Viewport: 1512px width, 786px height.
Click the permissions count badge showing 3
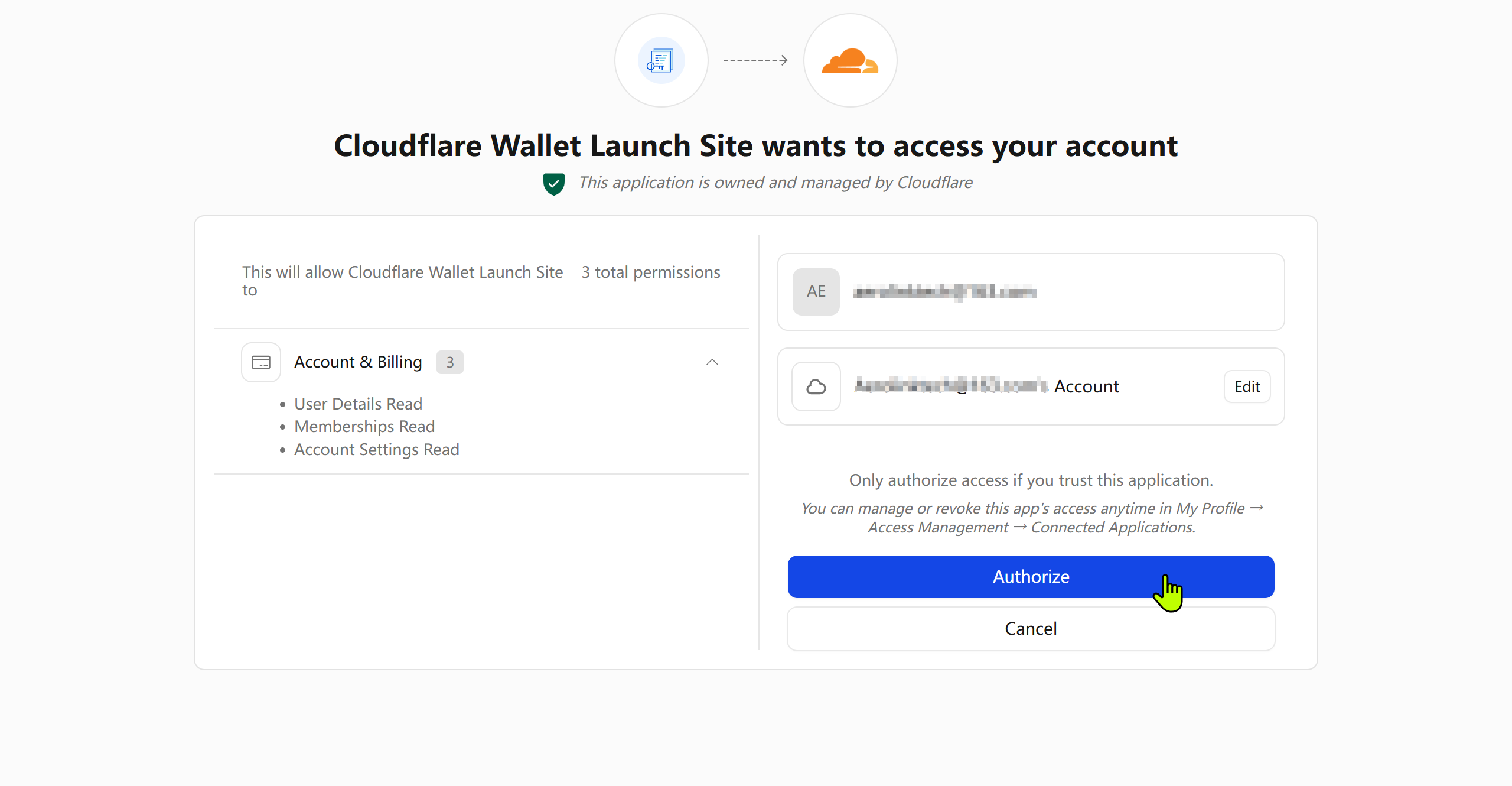(450, 362)
